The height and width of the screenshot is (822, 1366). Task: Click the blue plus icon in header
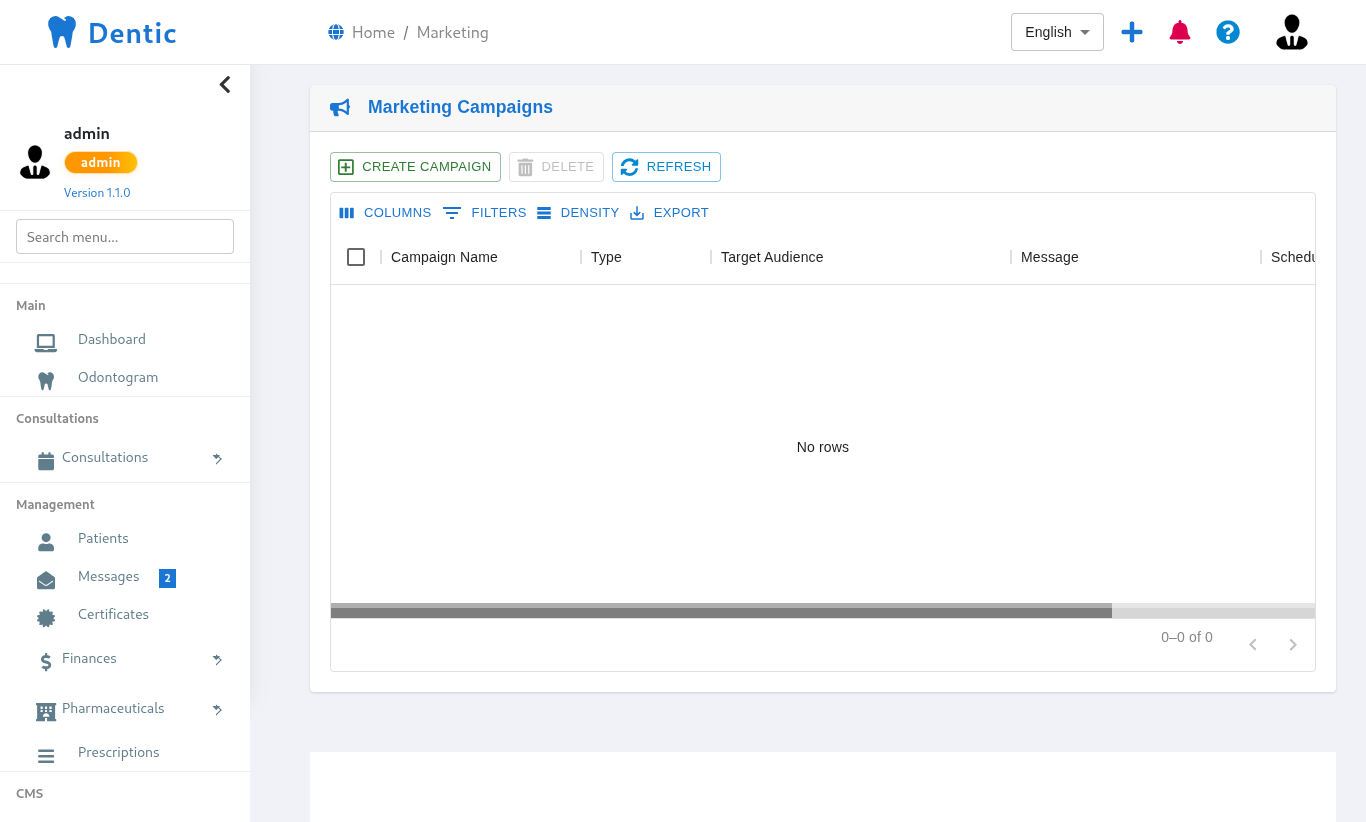pyautogui.click(x=1132, y=32)
